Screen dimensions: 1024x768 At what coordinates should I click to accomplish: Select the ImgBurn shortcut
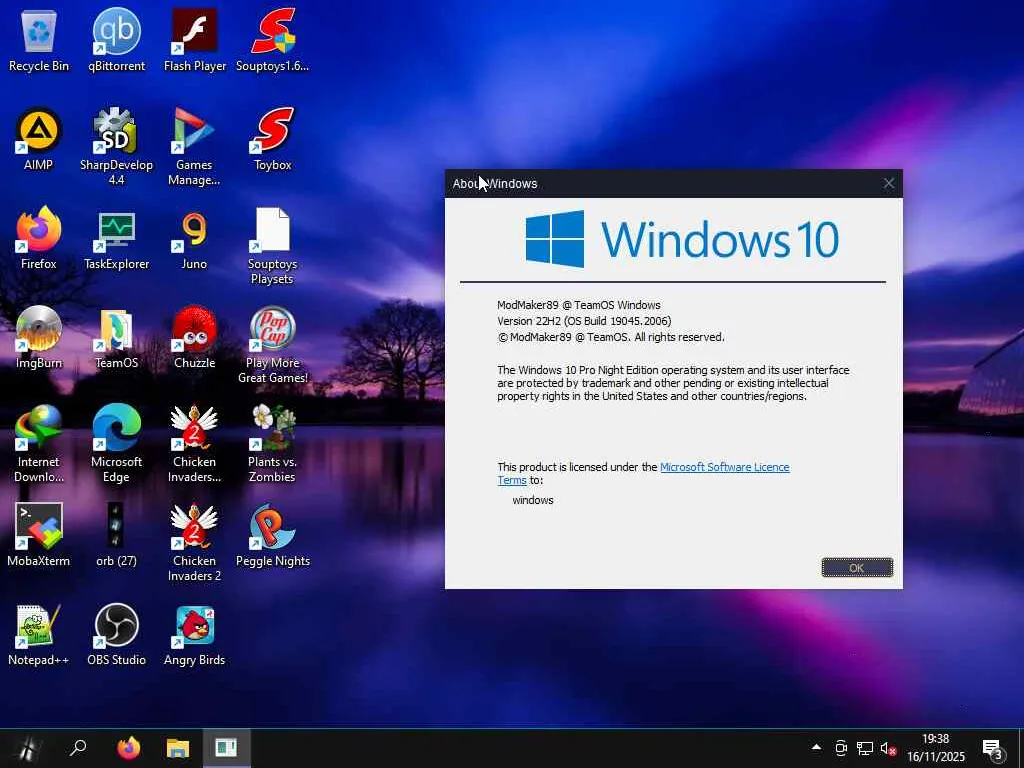coord(39,337)
